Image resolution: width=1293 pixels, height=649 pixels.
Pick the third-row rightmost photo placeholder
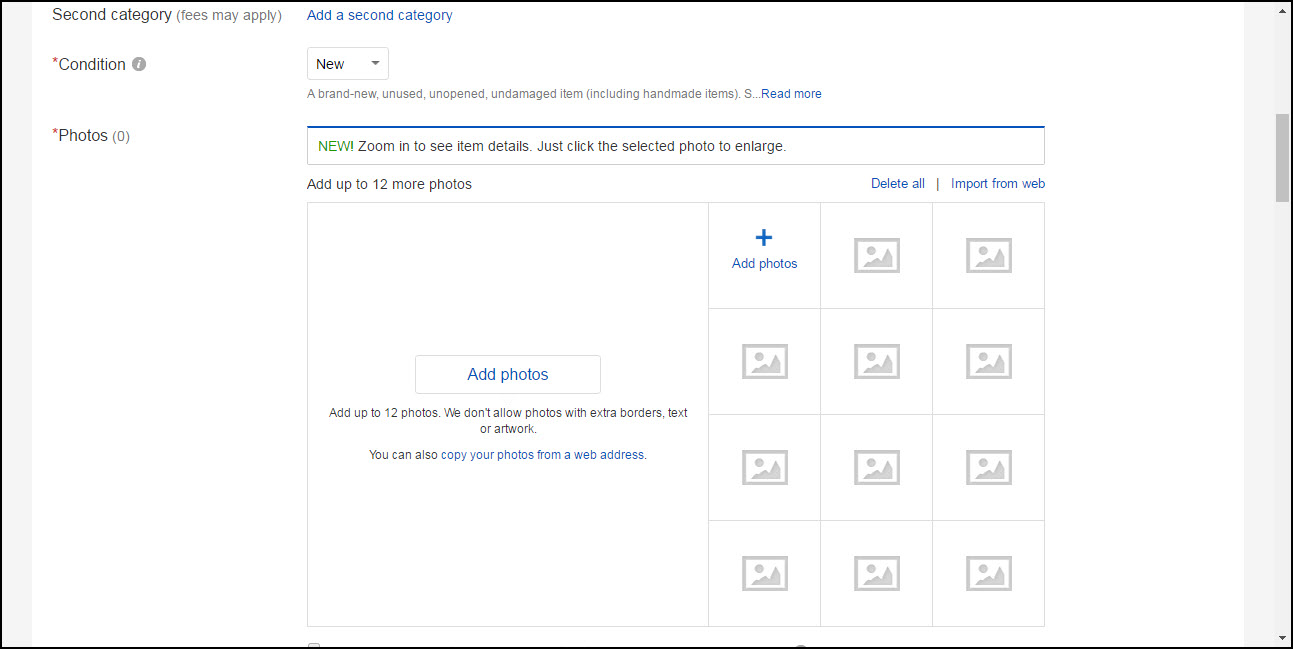pyautogui.click(x=988, y=467)
